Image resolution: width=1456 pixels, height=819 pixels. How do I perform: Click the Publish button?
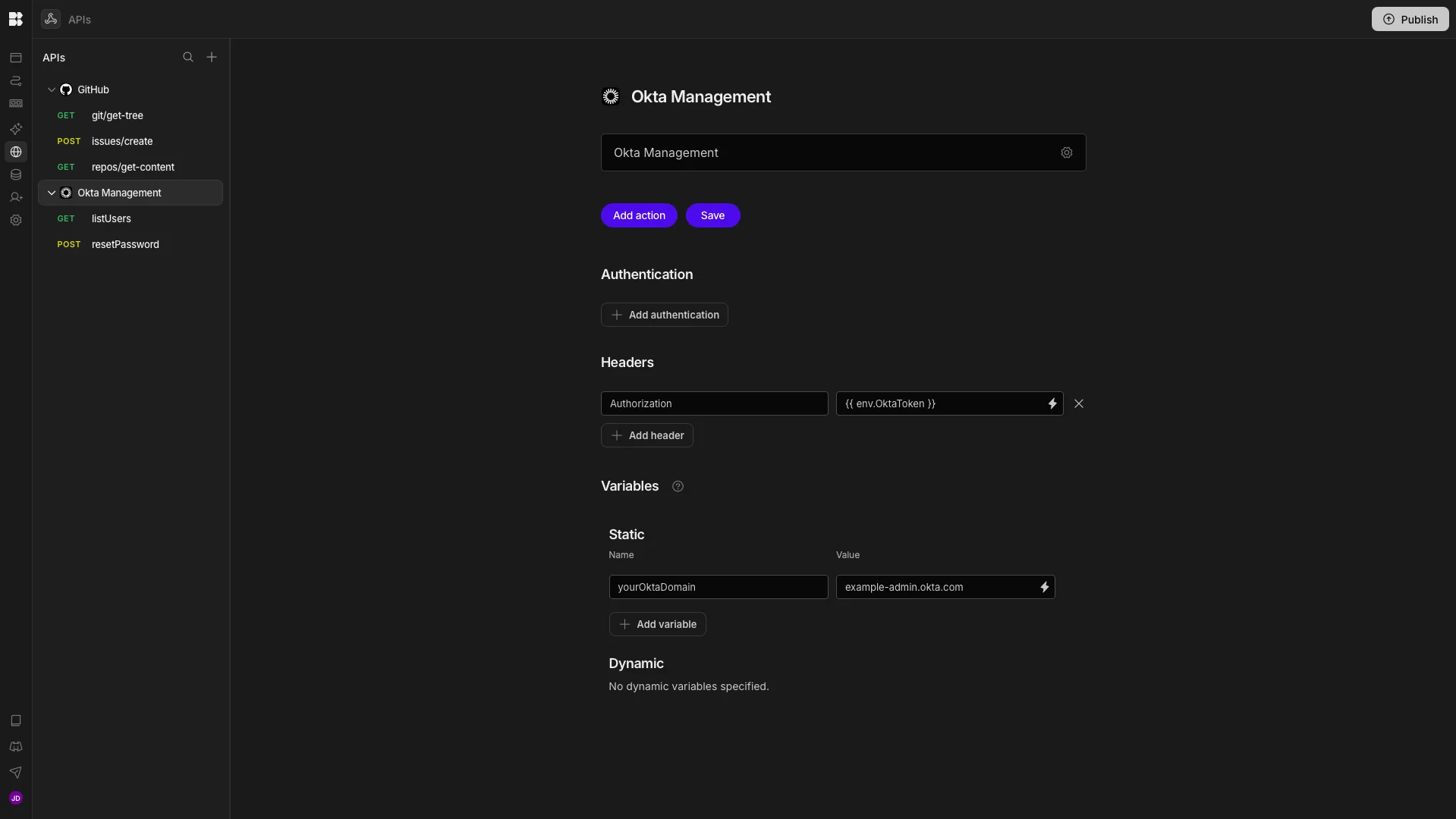pos(1410,19)
